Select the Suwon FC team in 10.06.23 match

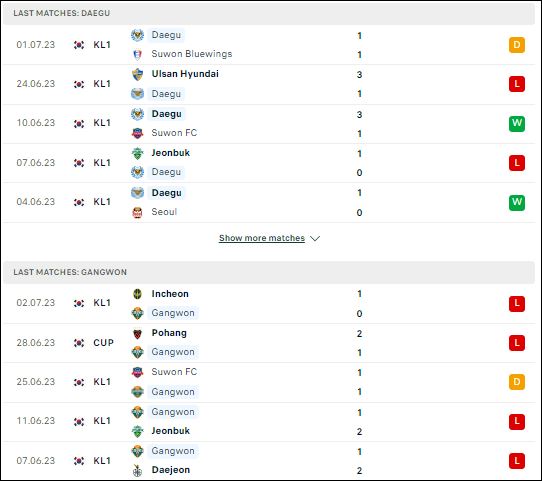[x=174, y=133]
